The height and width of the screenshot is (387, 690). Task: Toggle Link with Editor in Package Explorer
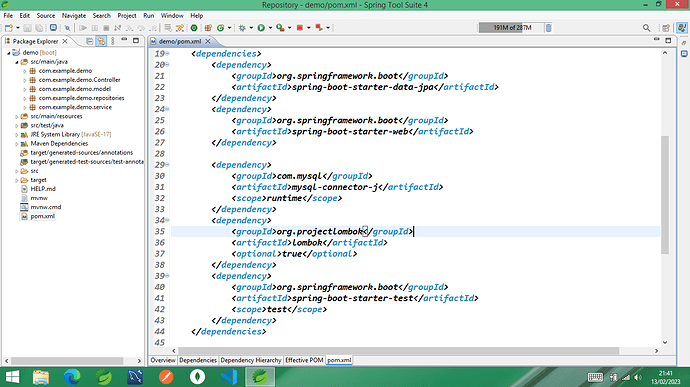pyautogui.click(x=101, y=41)
